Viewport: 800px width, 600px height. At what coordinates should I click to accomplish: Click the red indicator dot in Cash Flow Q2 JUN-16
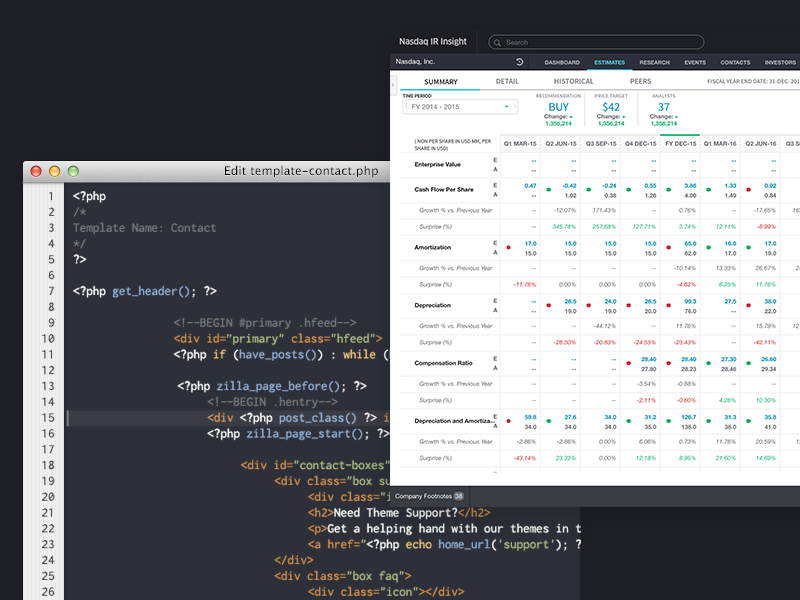[748, 189]
